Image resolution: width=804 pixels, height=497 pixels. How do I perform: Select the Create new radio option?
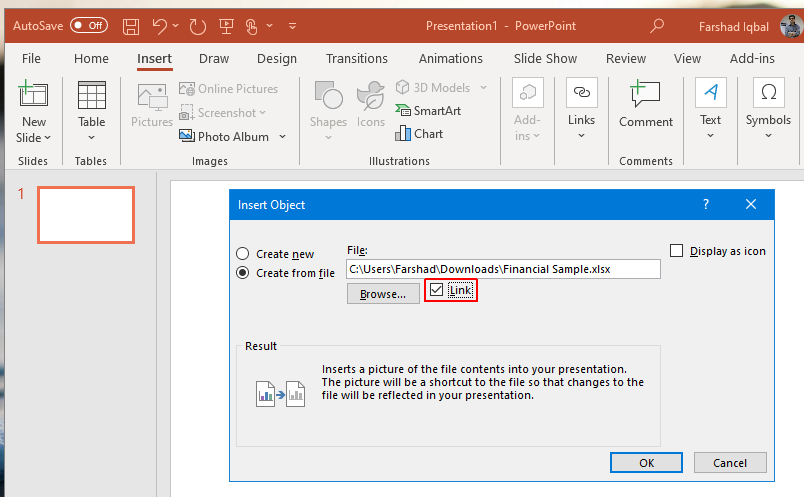click(x=242, y=254)
